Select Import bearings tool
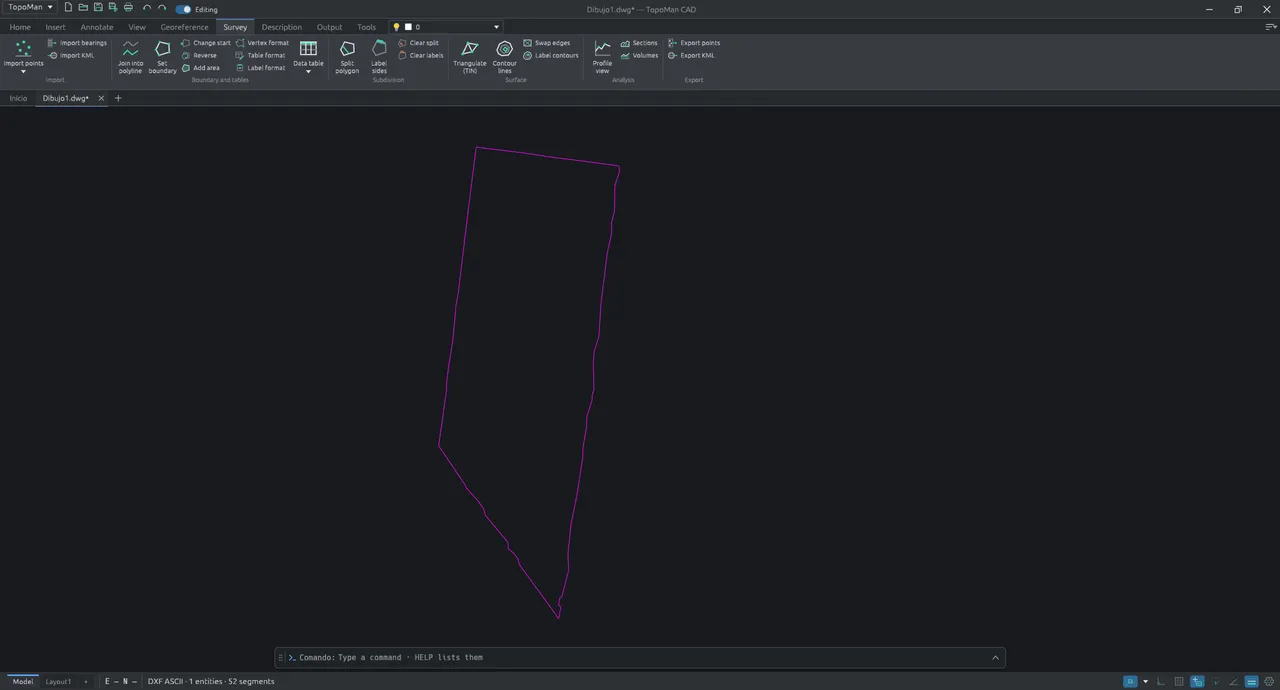Image resolution: width=1280 pixels, height=690 pixels. click(x=77, y=43)
